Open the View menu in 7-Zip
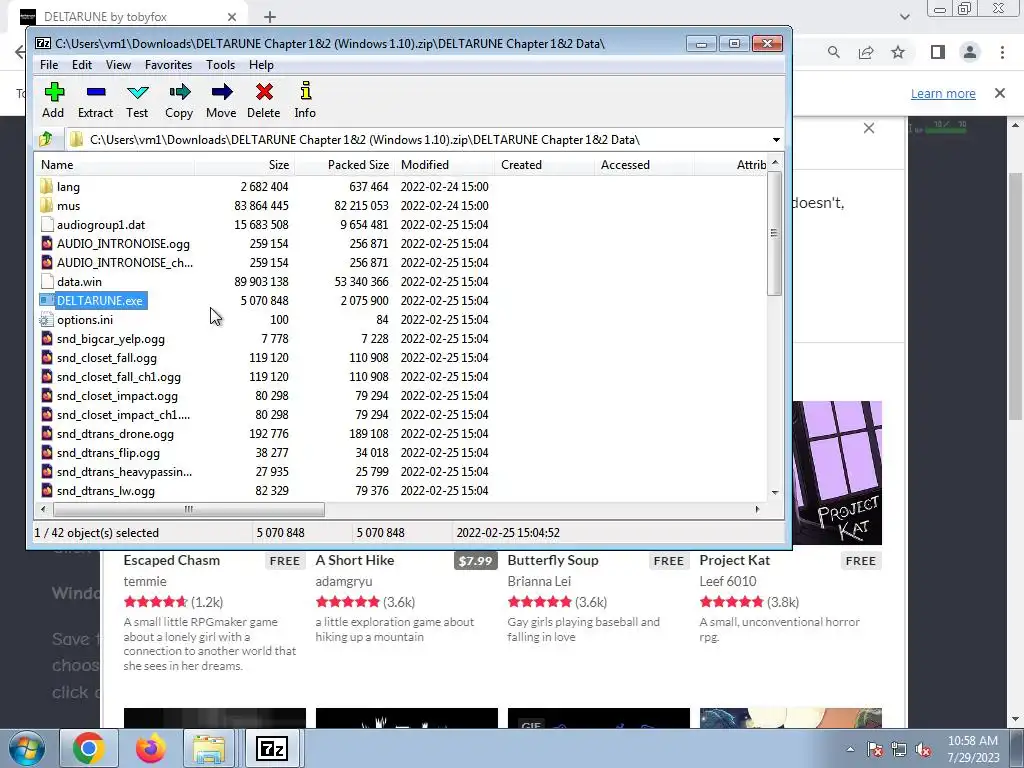Screen dimensions: 1024x768 point(118,65)
